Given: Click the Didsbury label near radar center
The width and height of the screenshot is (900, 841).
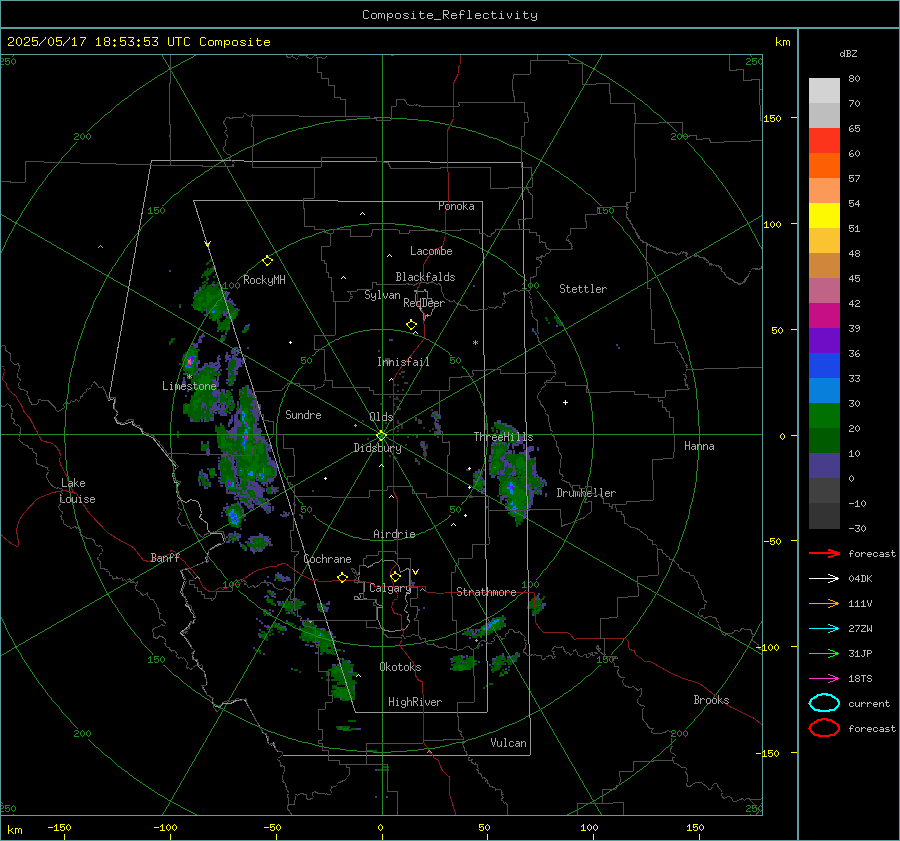Looking at the screenshot, I should coord(377,448).
